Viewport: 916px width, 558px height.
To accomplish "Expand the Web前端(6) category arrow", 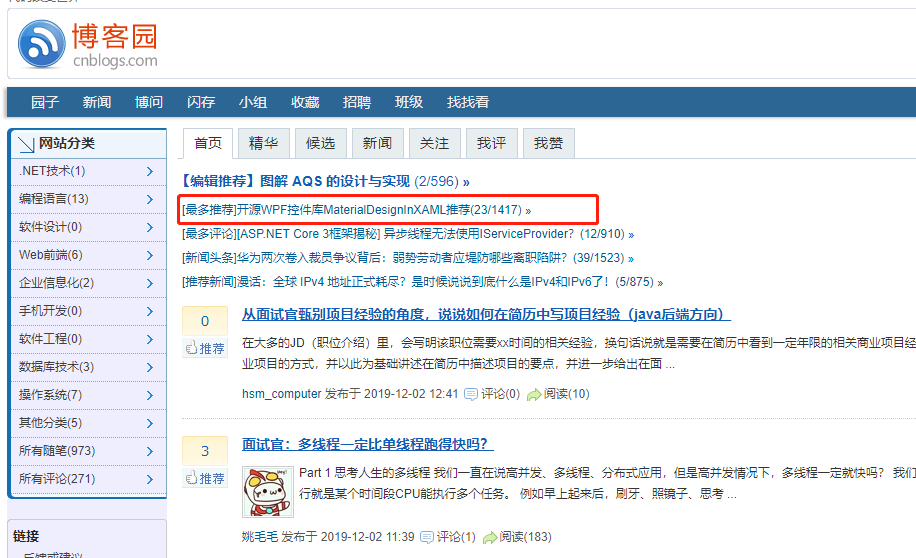I will [150, 255].
